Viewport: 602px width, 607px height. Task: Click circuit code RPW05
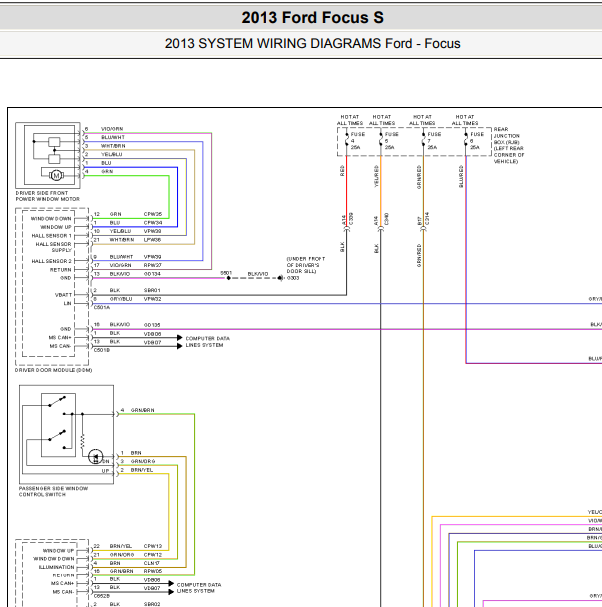[x=153, y=571]
